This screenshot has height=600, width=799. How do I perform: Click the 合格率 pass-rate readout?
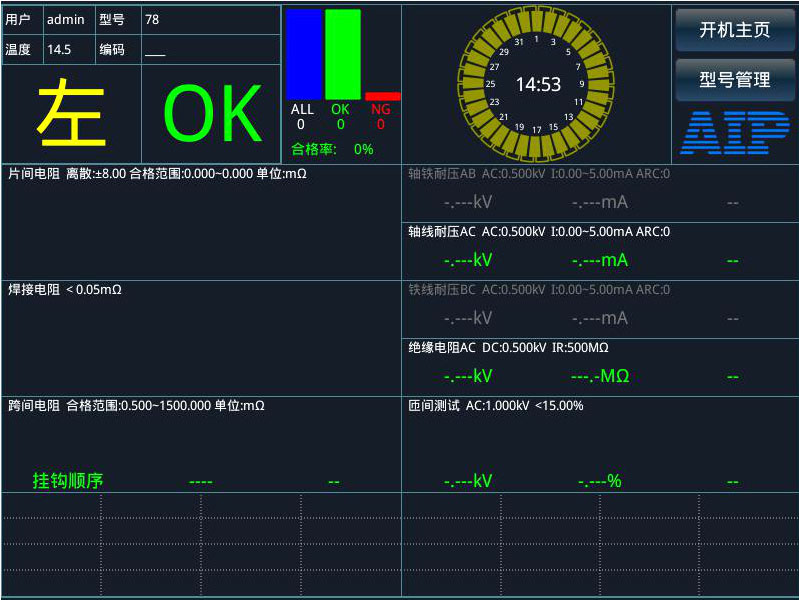(x=333, y=149)
